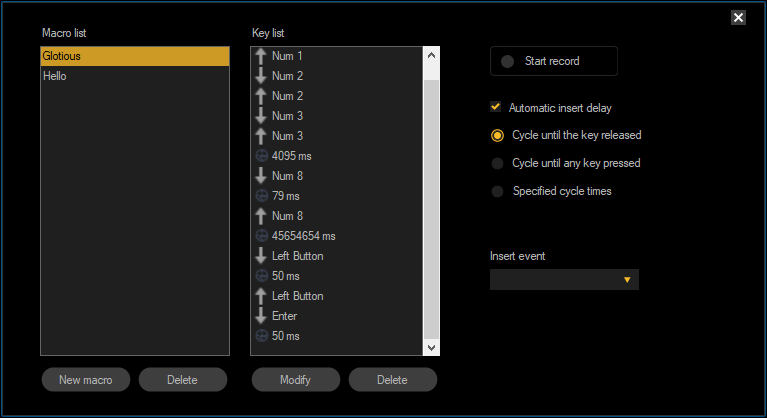
Task: Select the Hello macro in the list
Action: pyautogui.click(x=135, y=76)
